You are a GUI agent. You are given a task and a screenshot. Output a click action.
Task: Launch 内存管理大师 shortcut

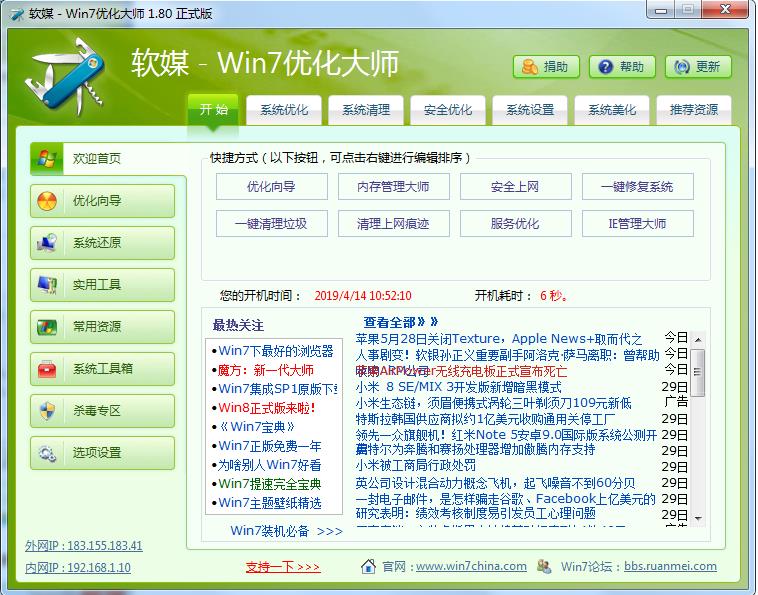tap(394, 187)
